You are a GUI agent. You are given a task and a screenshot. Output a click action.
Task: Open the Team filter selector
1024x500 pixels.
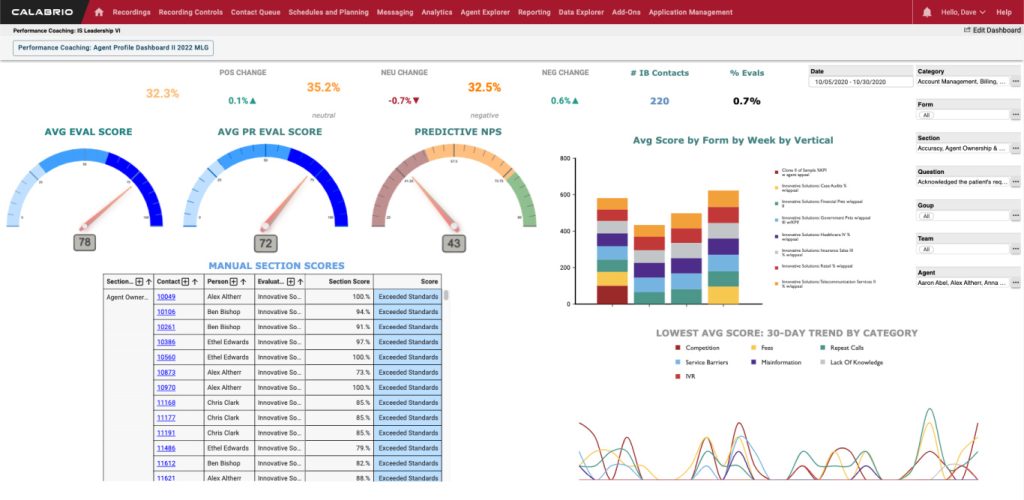pos(962,249)
